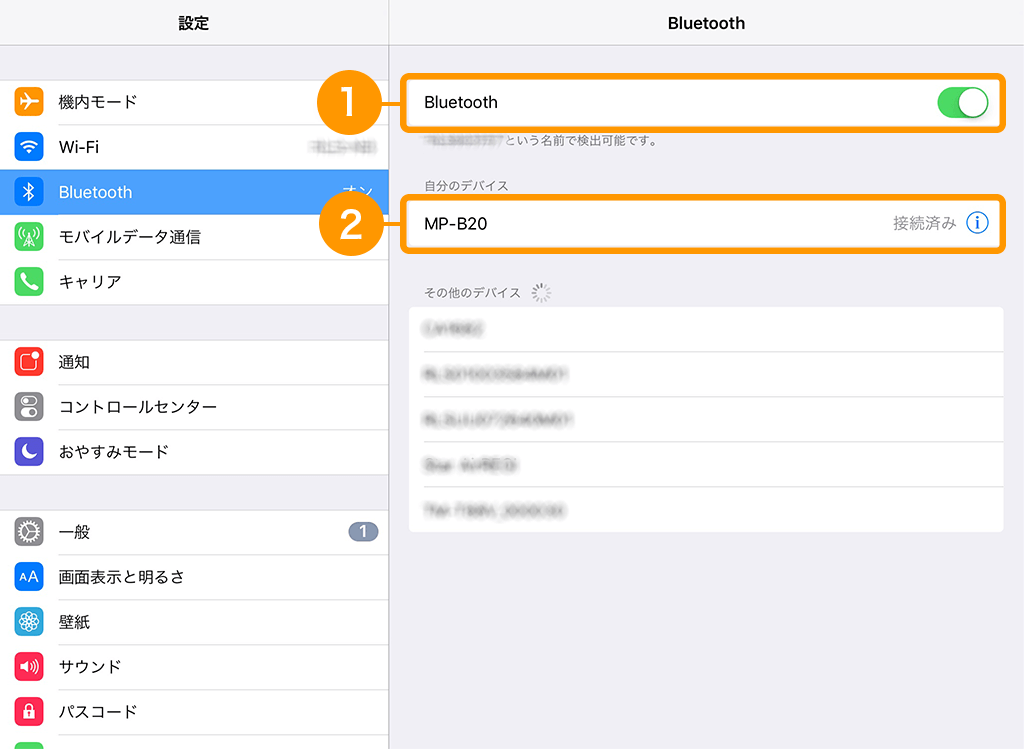Viewport: 1024px width, 750px height.
Task: Tap the Bluetooth icon in sidebar
Action: pos(29,192)
